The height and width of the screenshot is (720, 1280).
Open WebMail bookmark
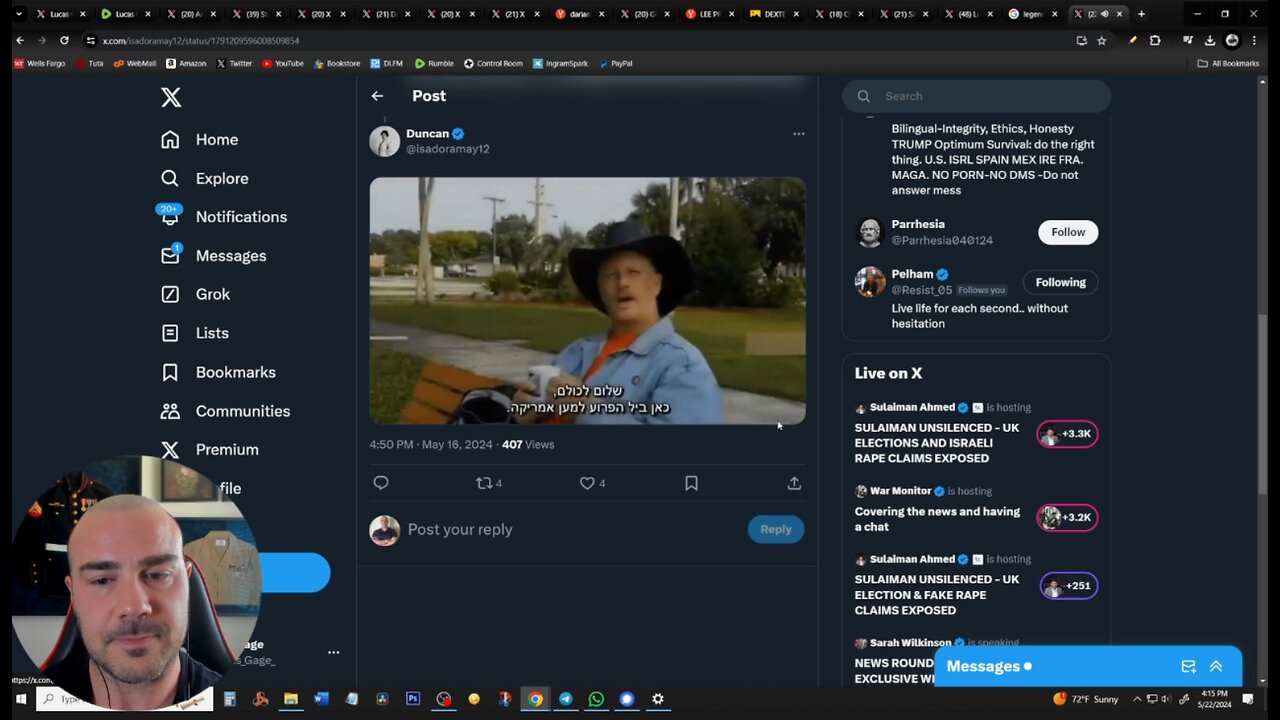pos(135,63)
